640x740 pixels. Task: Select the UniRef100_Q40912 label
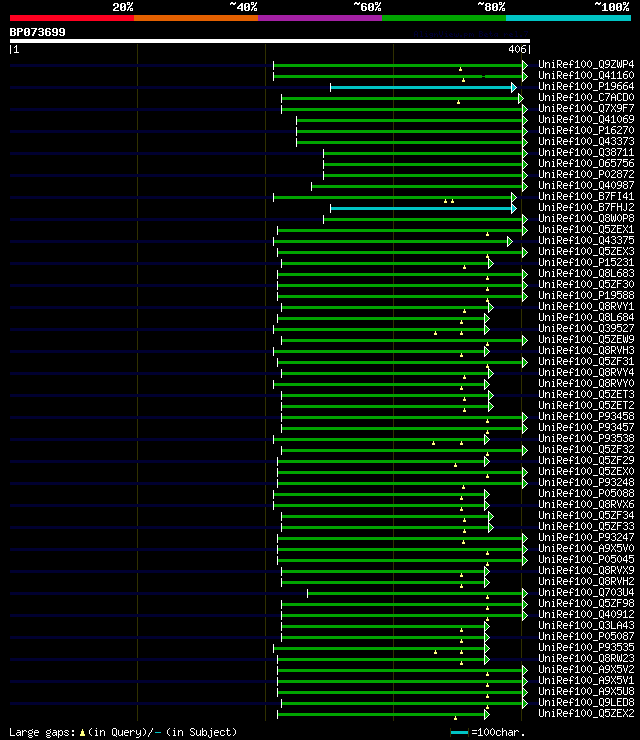pos(586,614)
